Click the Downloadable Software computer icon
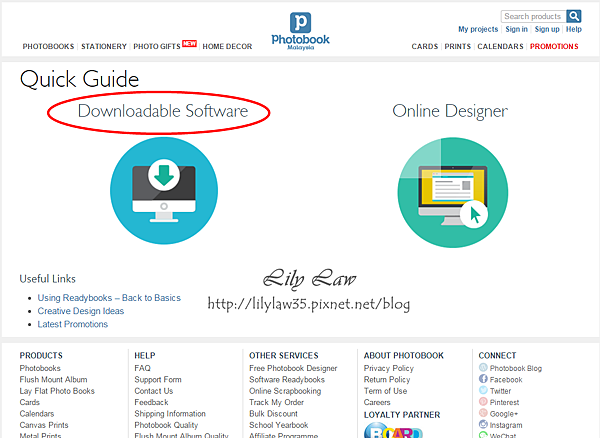The height and width of the screenshot is (438, 600). (x=164, y=191)
